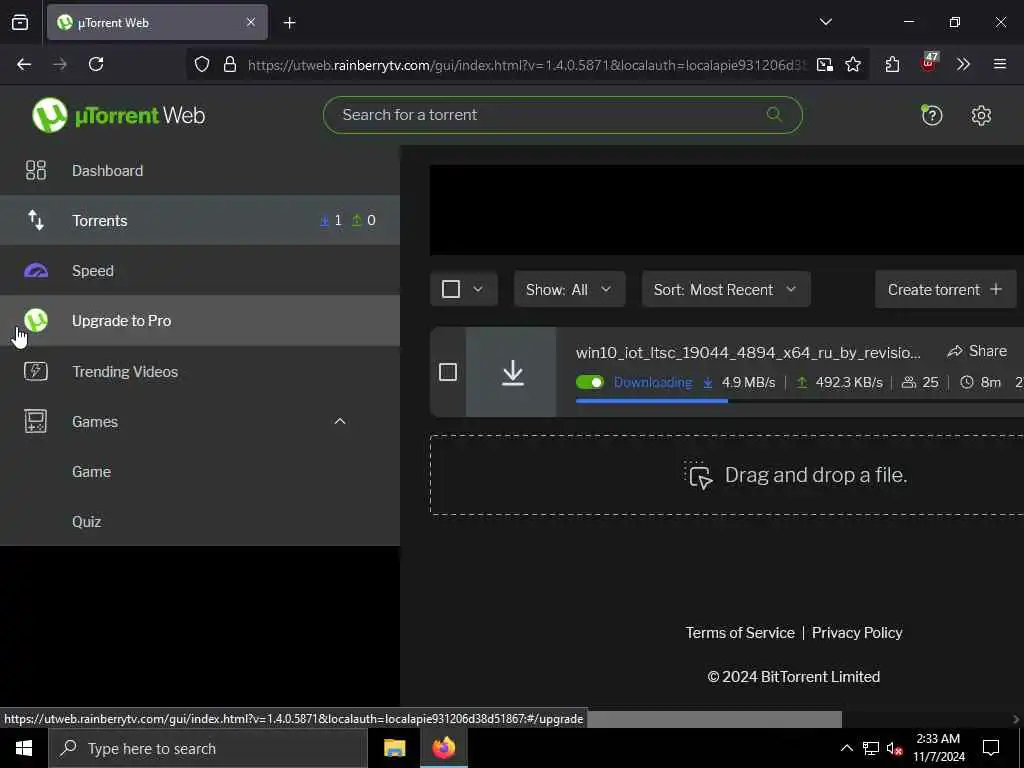Viewport: 1024px width, 768px height.
Task: Click the drag and drop file icon
Action: 699,475
